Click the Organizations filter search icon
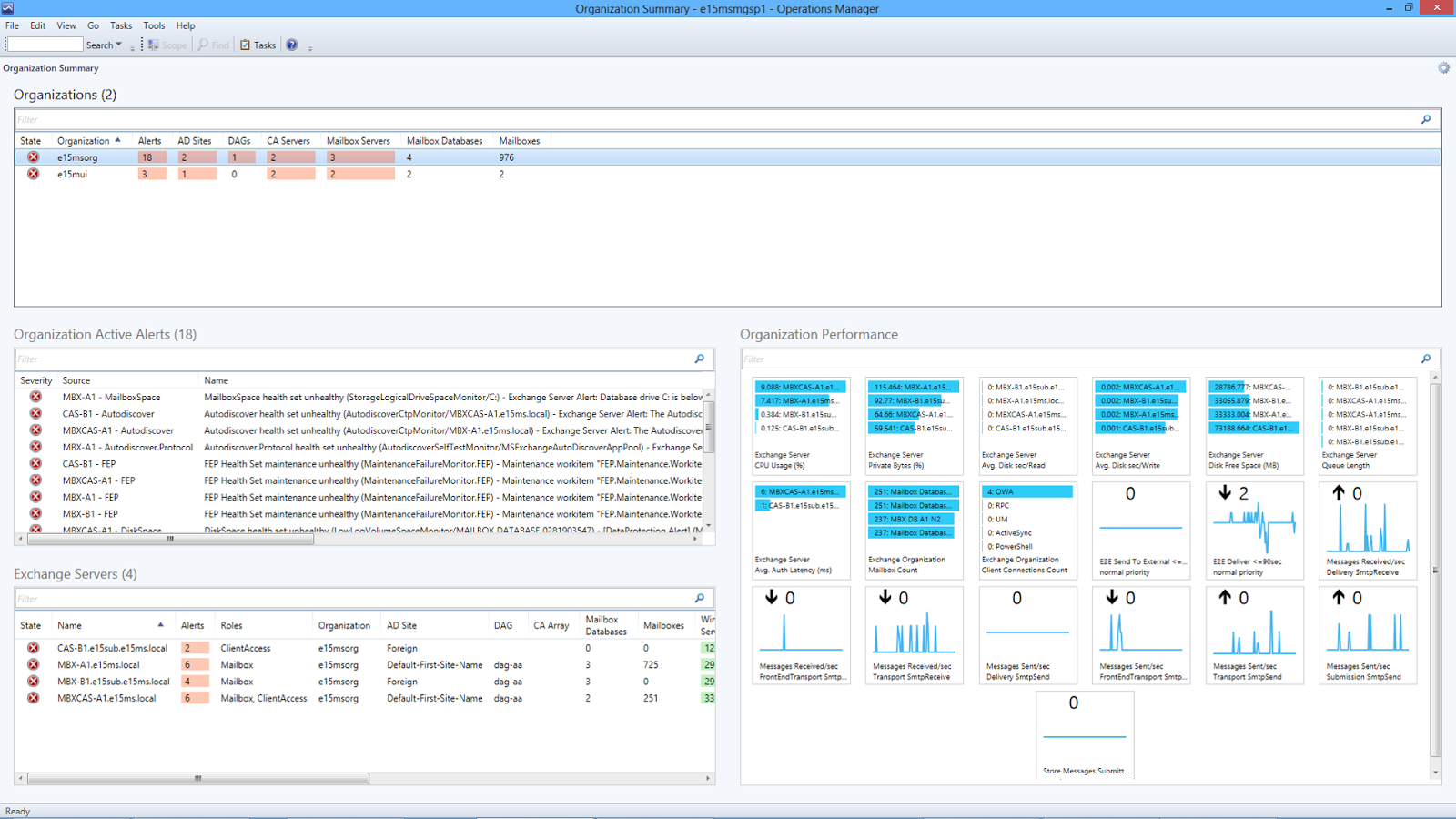1456x819 pixels. [x=1426, y=119]
